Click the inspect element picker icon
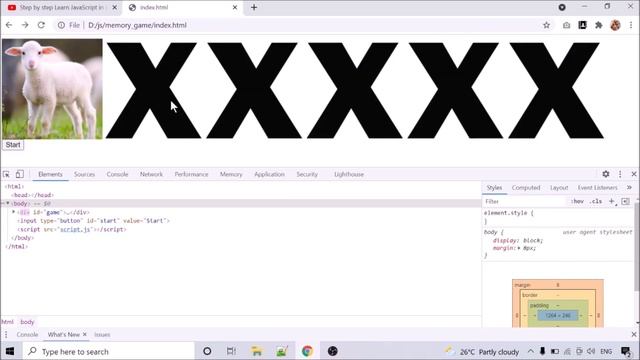This screenshot has width=640, height=360. (6, 174)
